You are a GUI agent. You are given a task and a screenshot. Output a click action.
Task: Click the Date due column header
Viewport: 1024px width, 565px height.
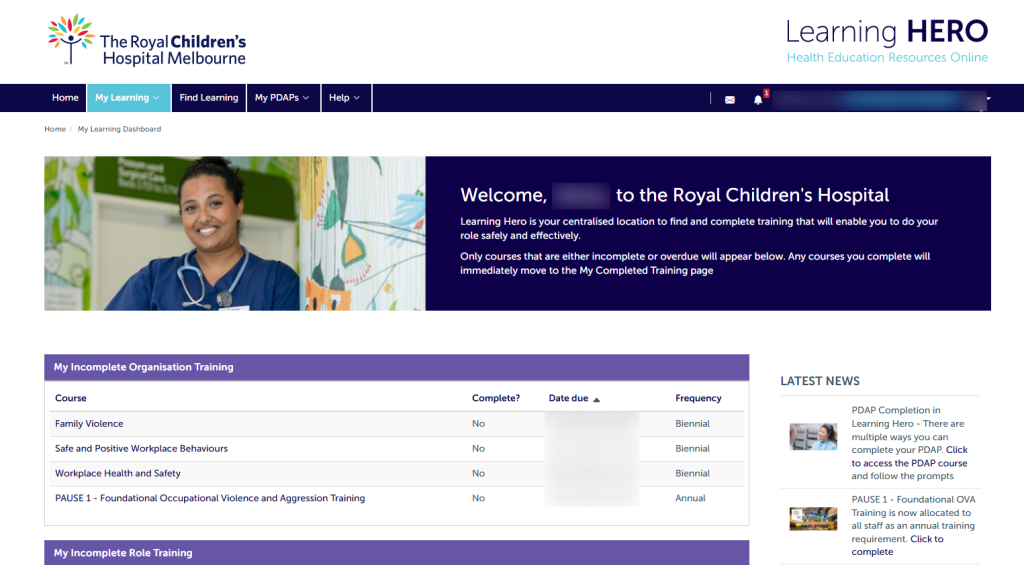(568, 398)
